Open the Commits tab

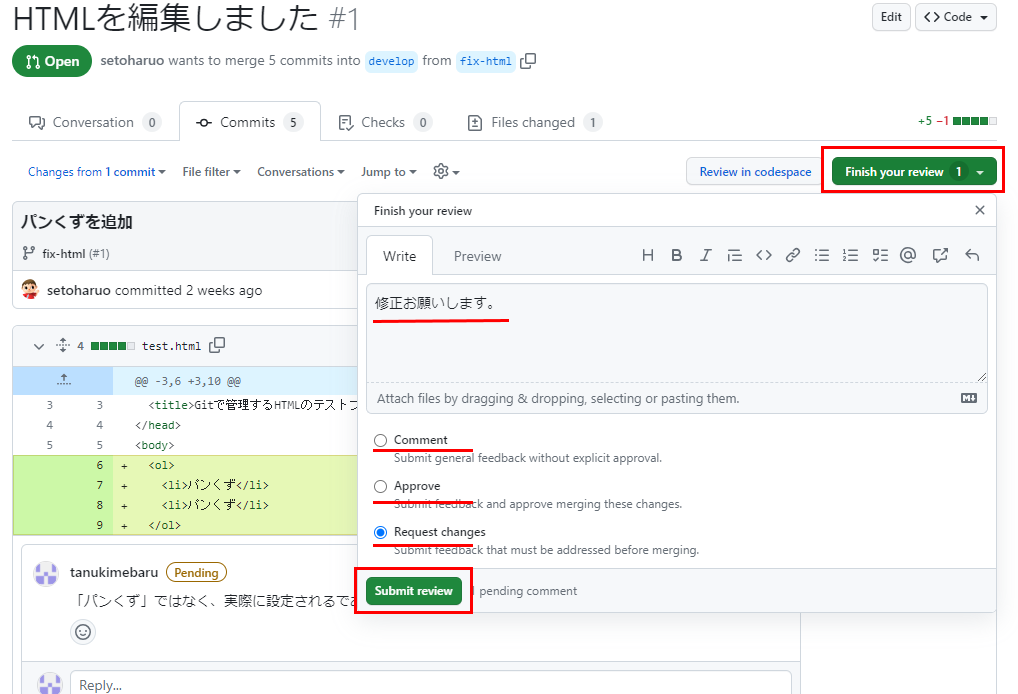click(250, 122)
